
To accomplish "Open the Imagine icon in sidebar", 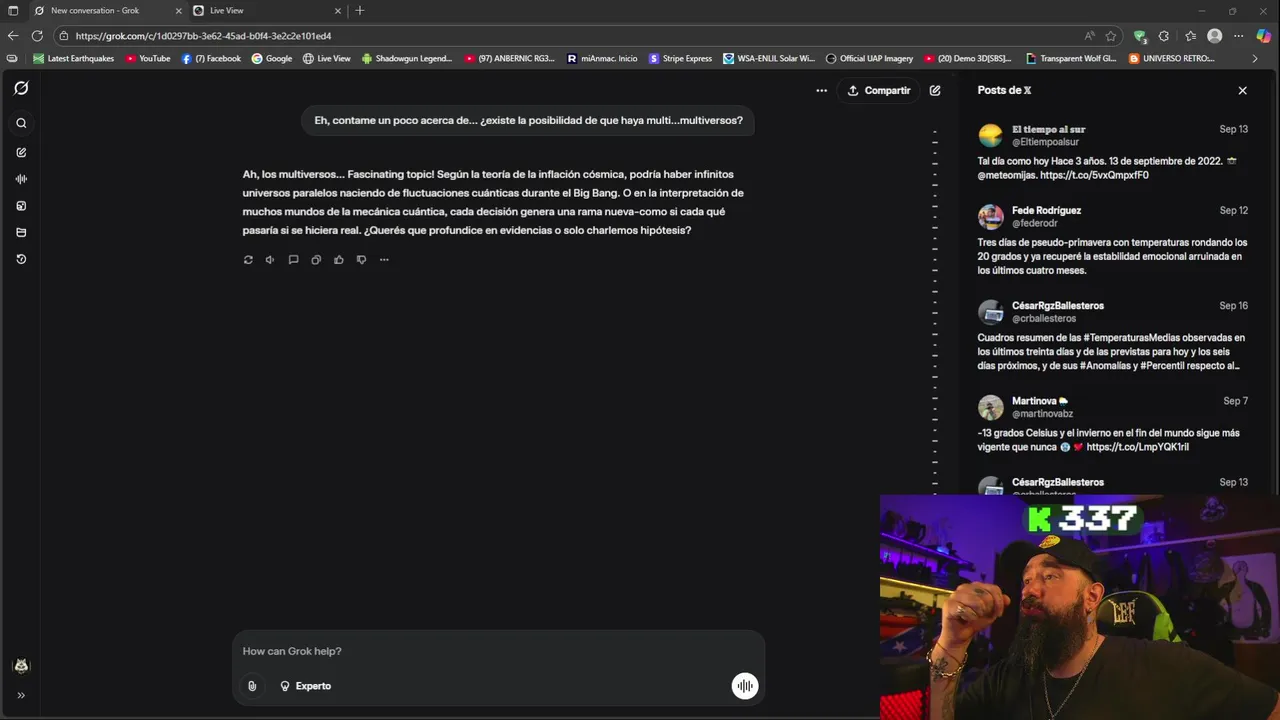I will coord(21,206).
